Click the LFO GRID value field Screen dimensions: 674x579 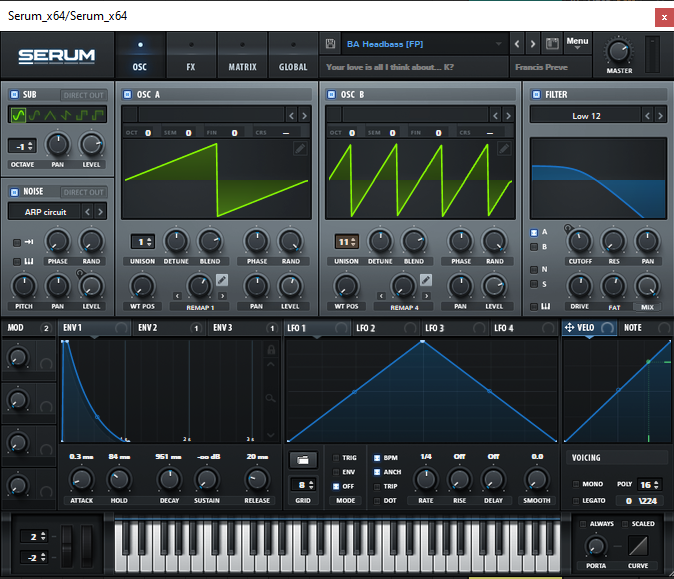pos(303,485)
